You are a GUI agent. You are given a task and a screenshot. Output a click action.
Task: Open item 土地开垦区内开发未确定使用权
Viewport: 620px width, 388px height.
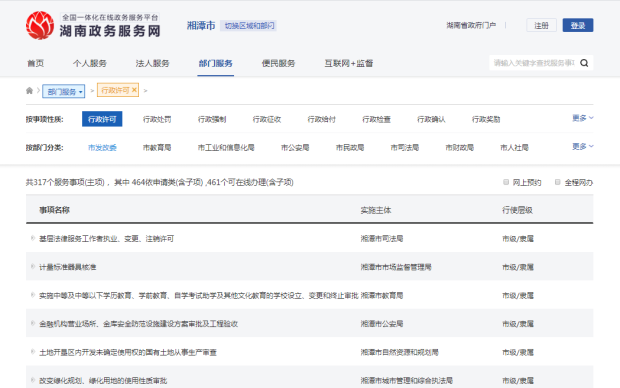[x=128, y=352]
